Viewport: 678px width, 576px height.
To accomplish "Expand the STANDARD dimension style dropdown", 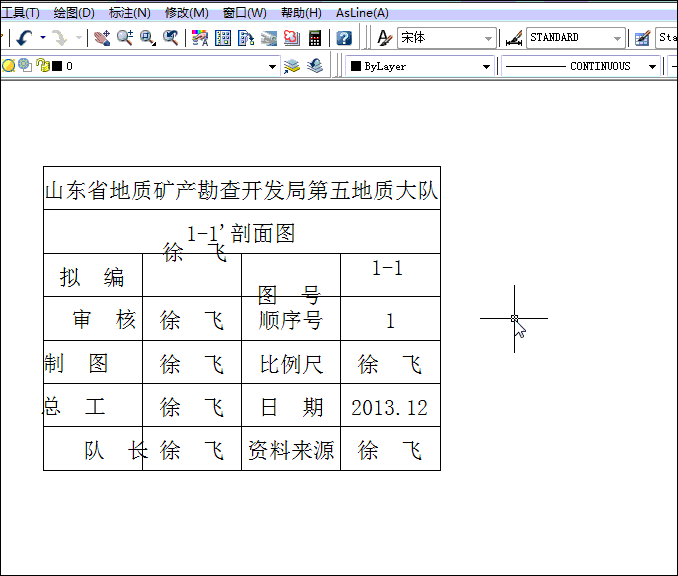I will click(x=618, y=38).
